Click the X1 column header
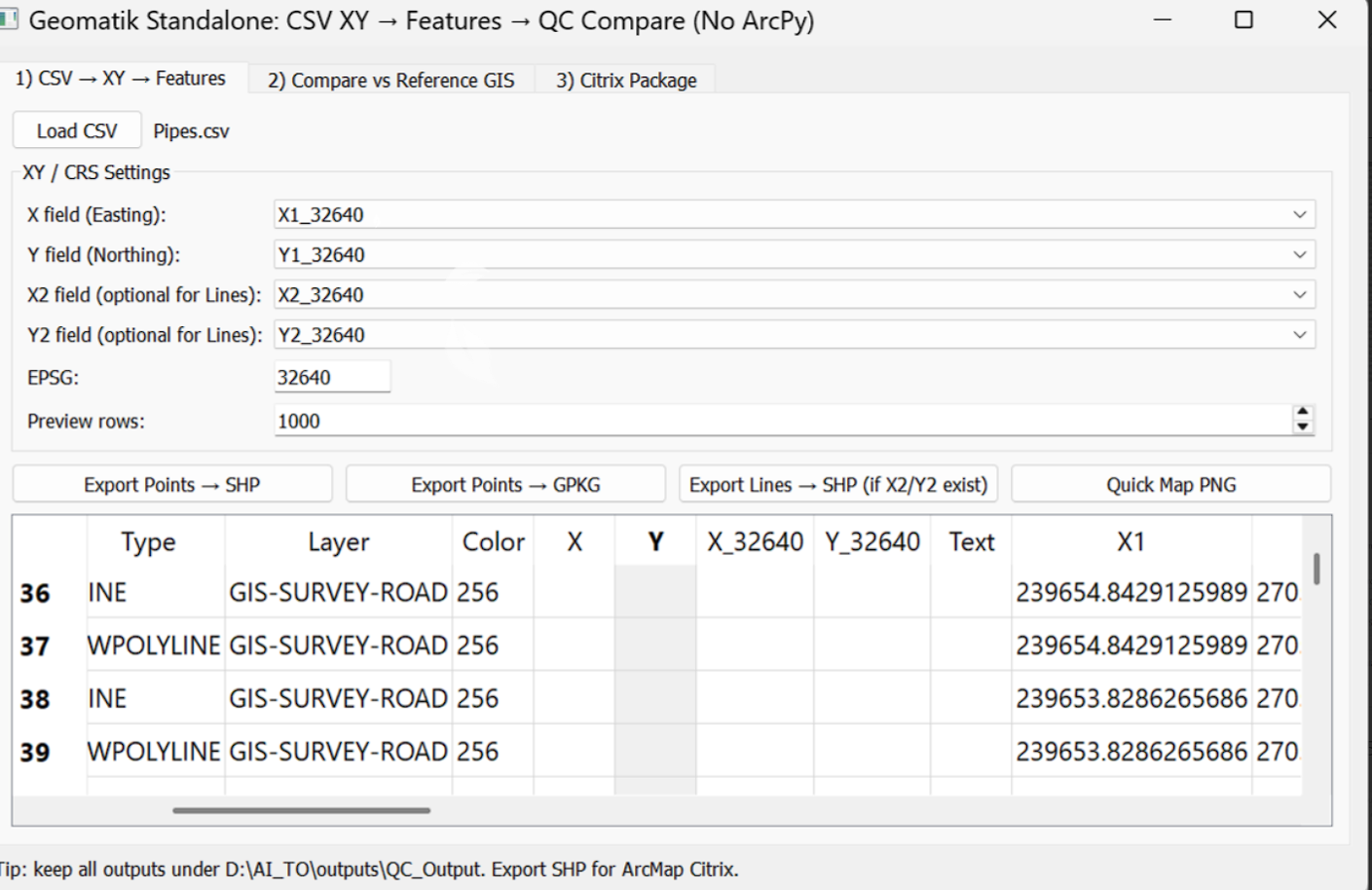Screen dimensions: 1372x890 coord(1131,541)
